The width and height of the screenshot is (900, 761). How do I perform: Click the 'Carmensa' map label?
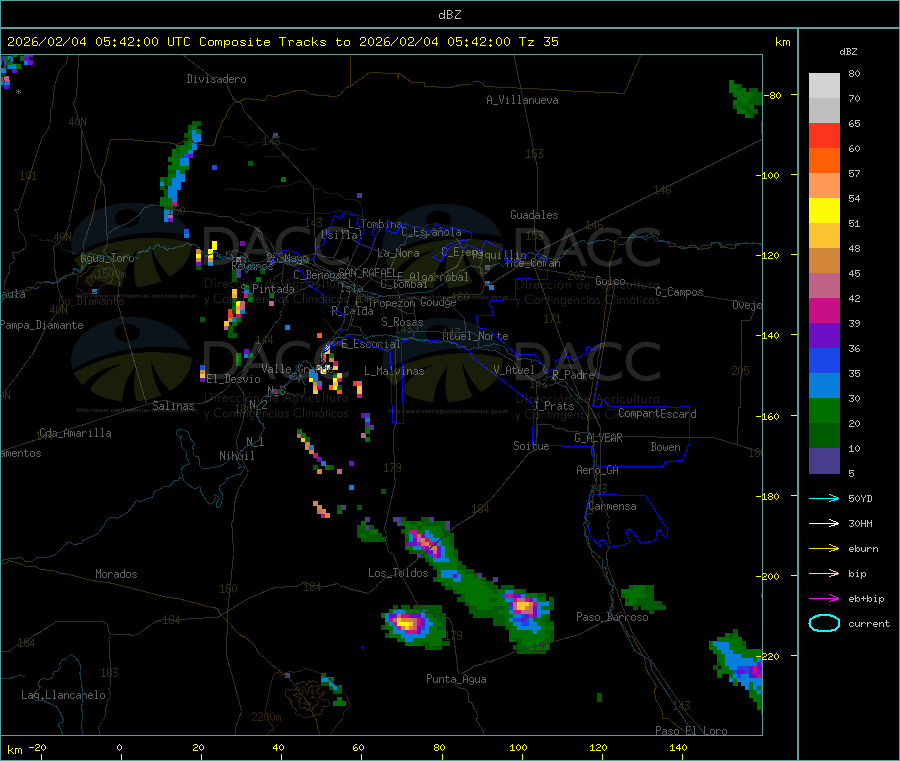point(612,506)
